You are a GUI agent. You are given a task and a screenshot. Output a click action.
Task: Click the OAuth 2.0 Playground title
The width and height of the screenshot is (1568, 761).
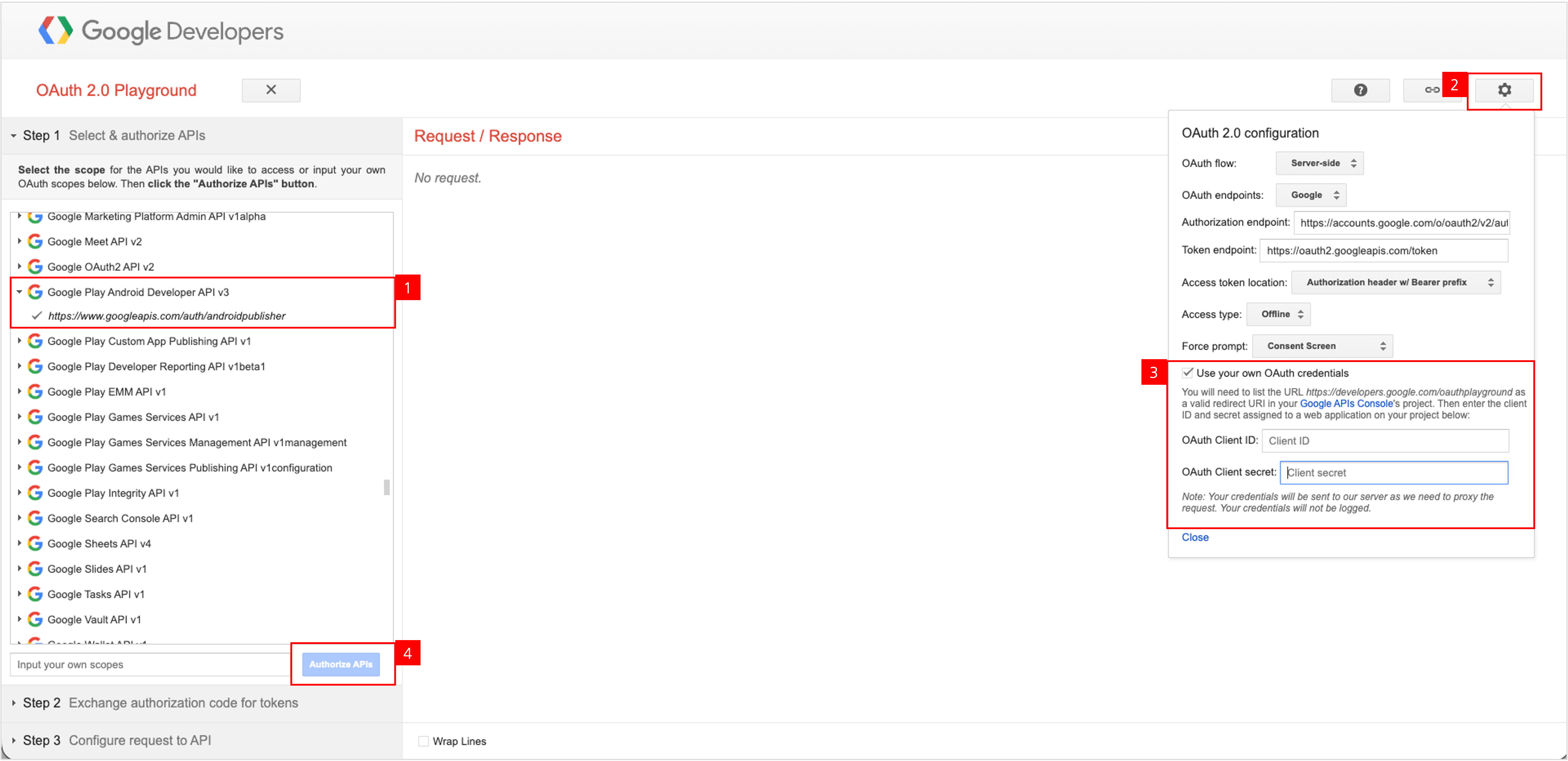click(x=116, y=90)
